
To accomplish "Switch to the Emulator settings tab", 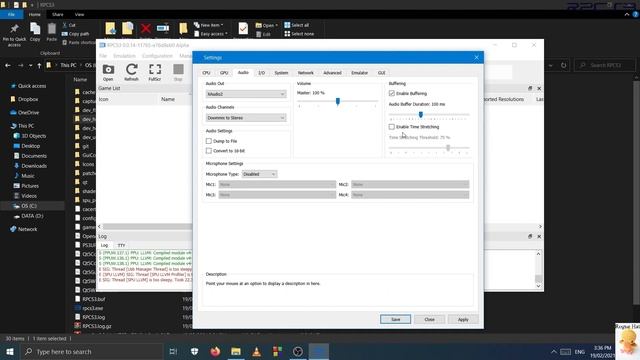I will (360, 73).
